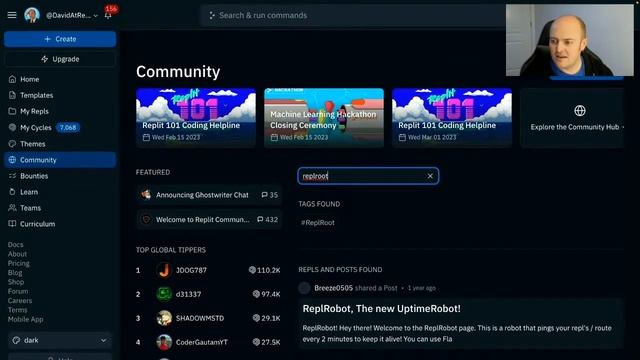Clear the community search with X

(430, 176)
